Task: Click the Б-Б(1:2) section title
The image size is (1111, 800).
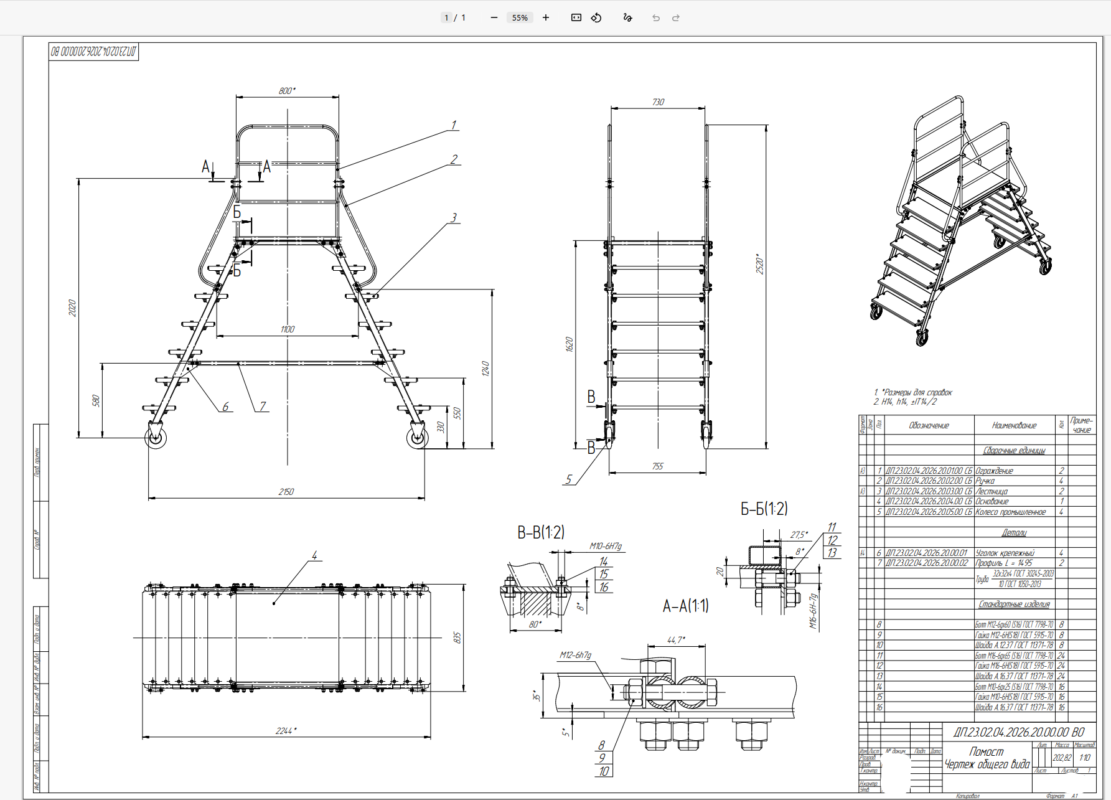Action: [764, 509]
